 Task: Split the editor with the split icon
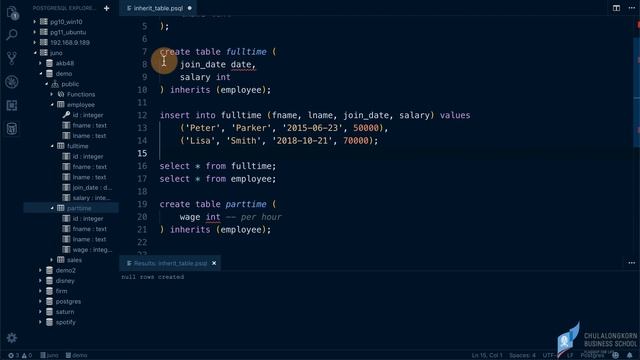point(616,8)
